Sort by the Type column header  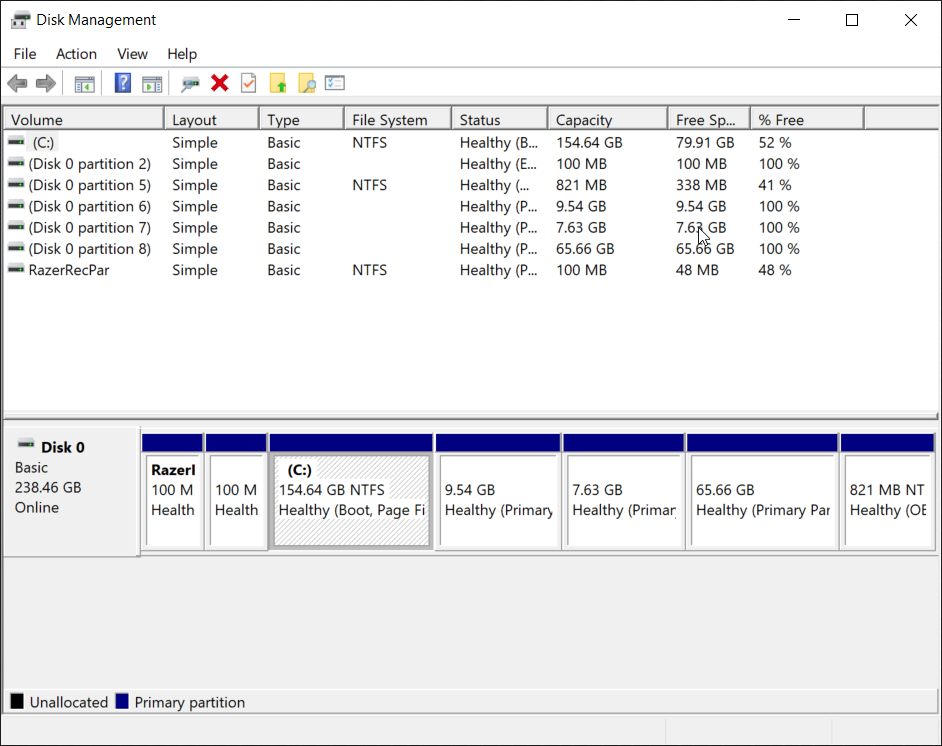302,120
